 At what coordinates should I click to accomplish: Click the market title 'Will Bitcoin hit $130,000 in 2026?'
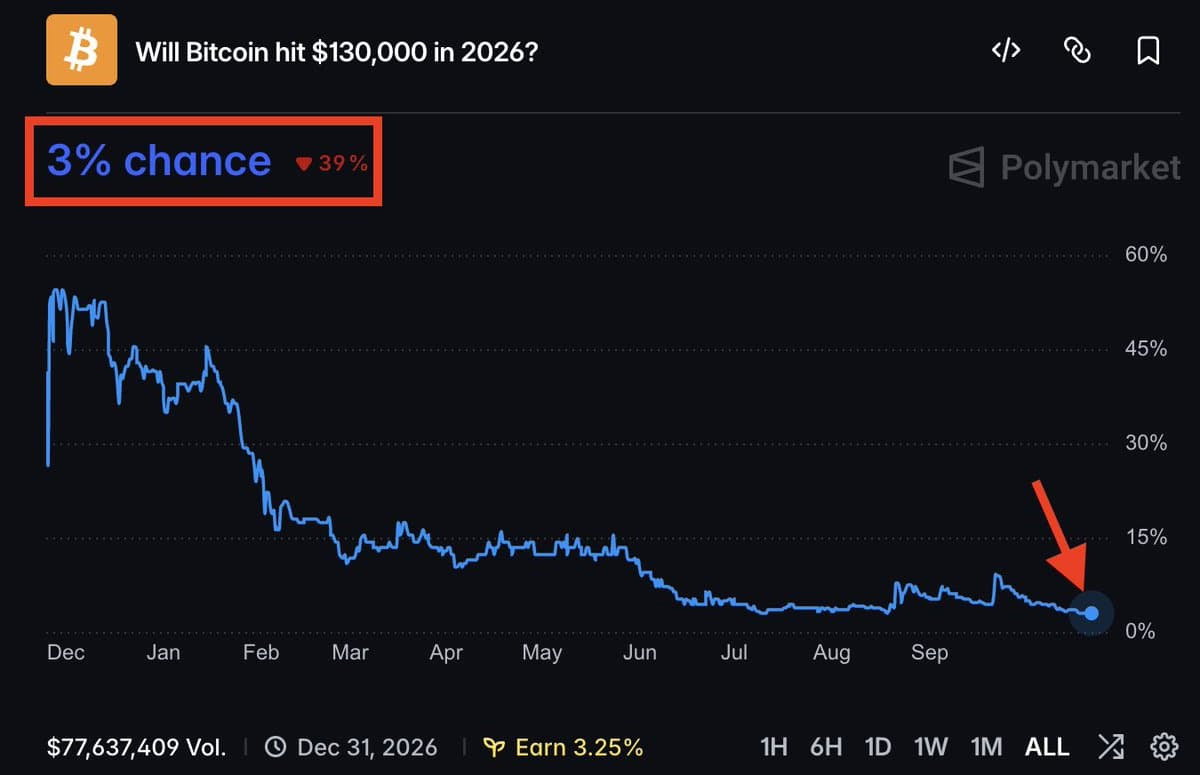(337, 51)
